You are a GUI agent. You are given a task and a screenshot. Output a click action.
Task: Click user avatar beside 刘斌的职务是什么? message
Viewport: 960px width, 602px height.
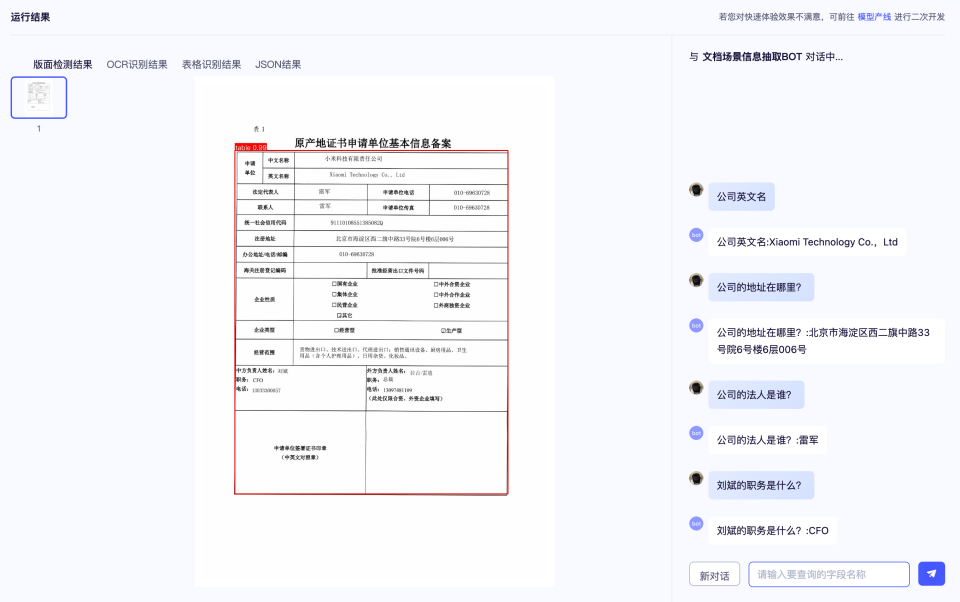click(696, 478)
